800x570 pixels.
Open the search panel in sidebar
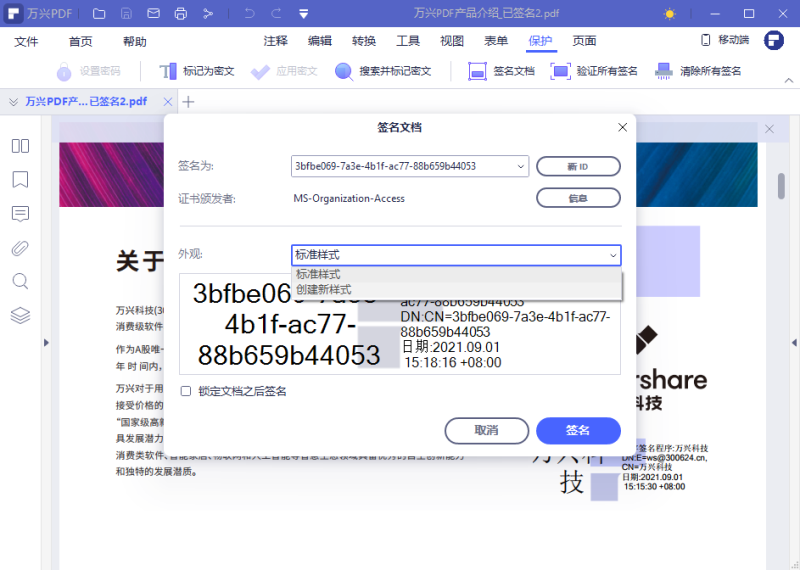point(20,281)
